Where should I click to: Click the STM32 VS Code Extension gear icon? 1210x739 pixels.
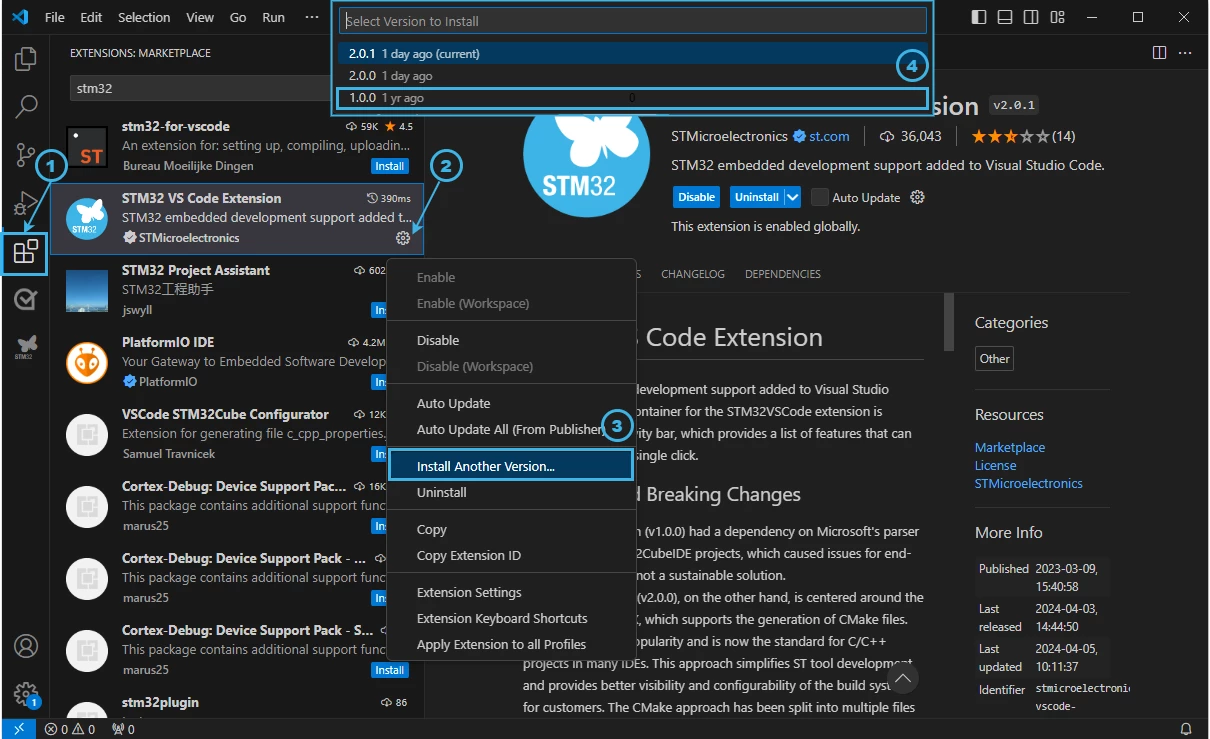(x=403, y=238)
